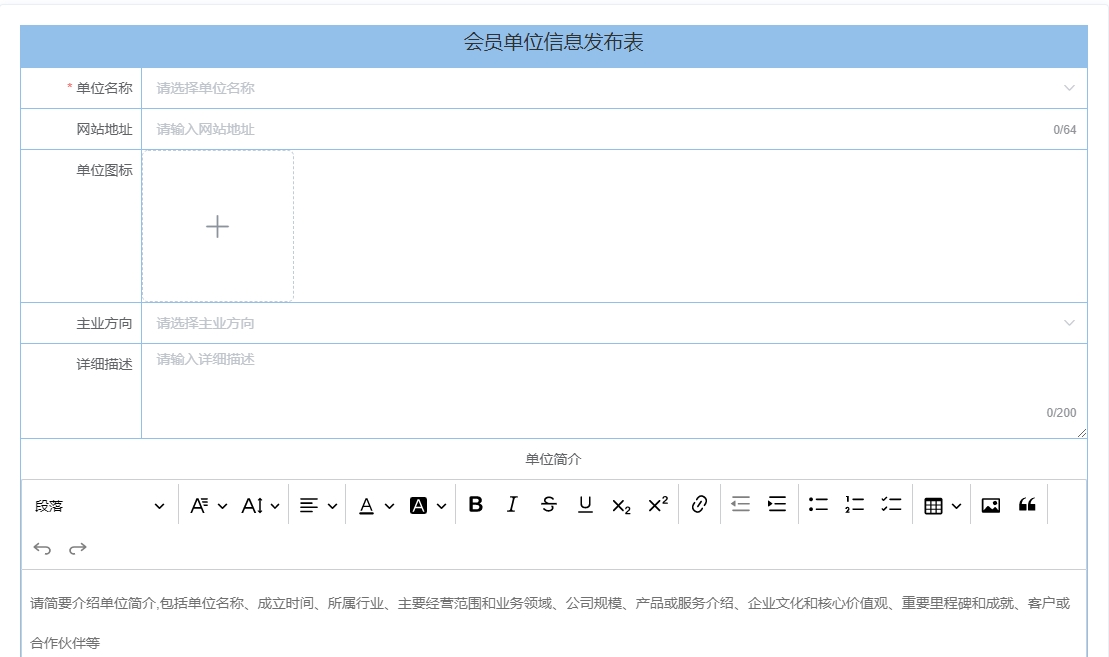Insert a hyperlink with link icon
Viewport: 1109px width, 657px height.
[700, 505]
